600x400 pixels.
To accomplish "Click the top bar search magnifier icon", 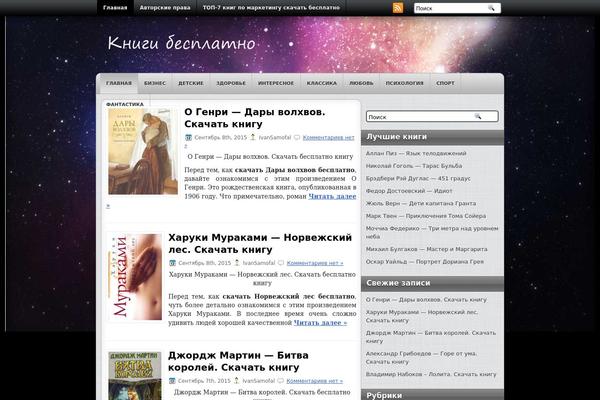I will (x=491, y=8).
